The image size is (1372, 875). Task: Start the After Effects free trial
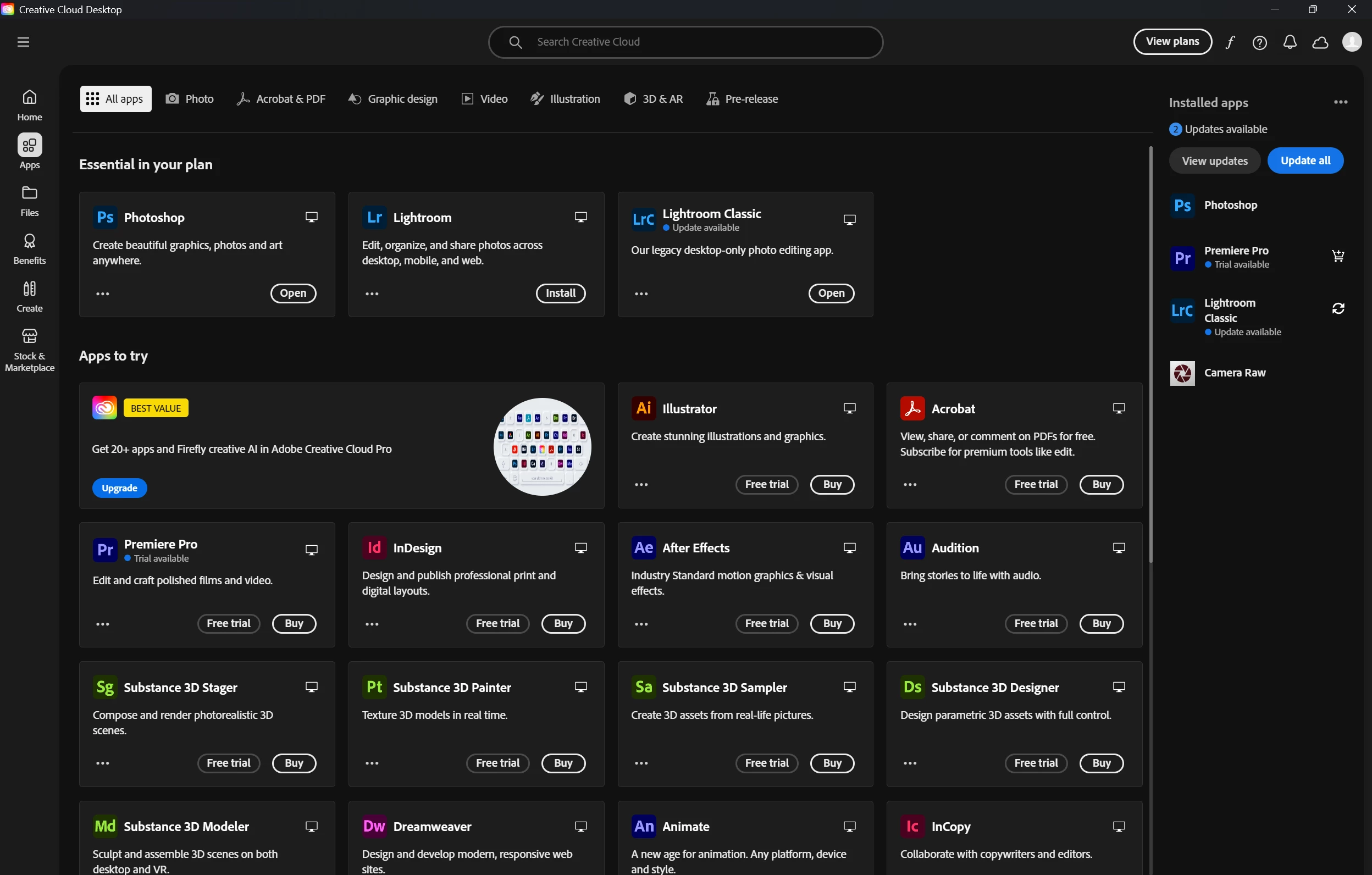point(766,623)
